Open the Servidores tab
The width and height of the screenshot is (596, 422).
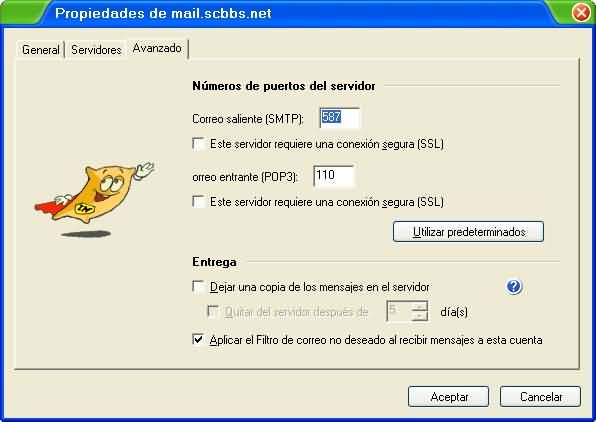(x=96, y=50)
